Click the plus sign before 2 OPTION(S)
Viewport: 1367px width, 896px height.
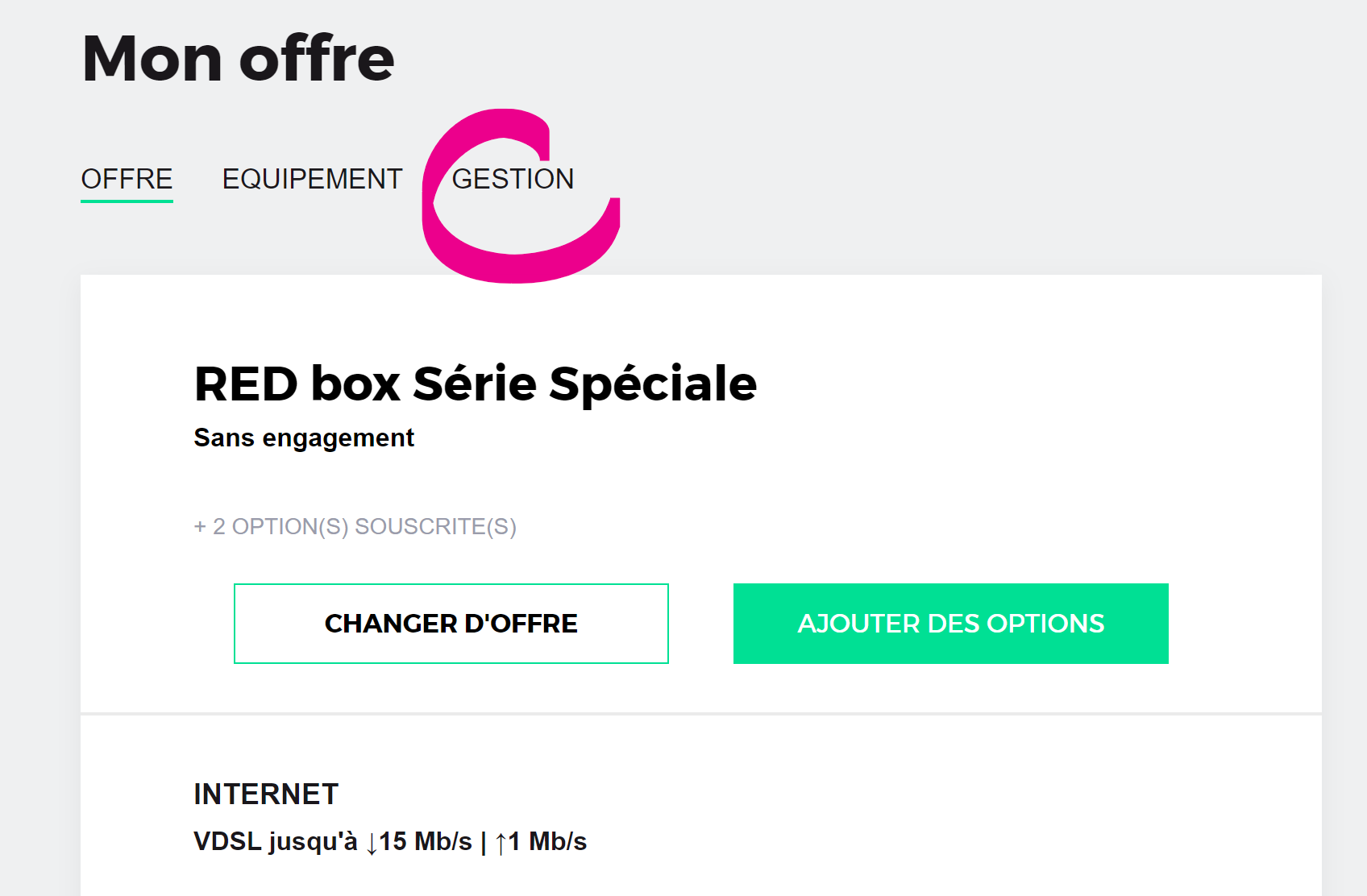pos(200,527)
